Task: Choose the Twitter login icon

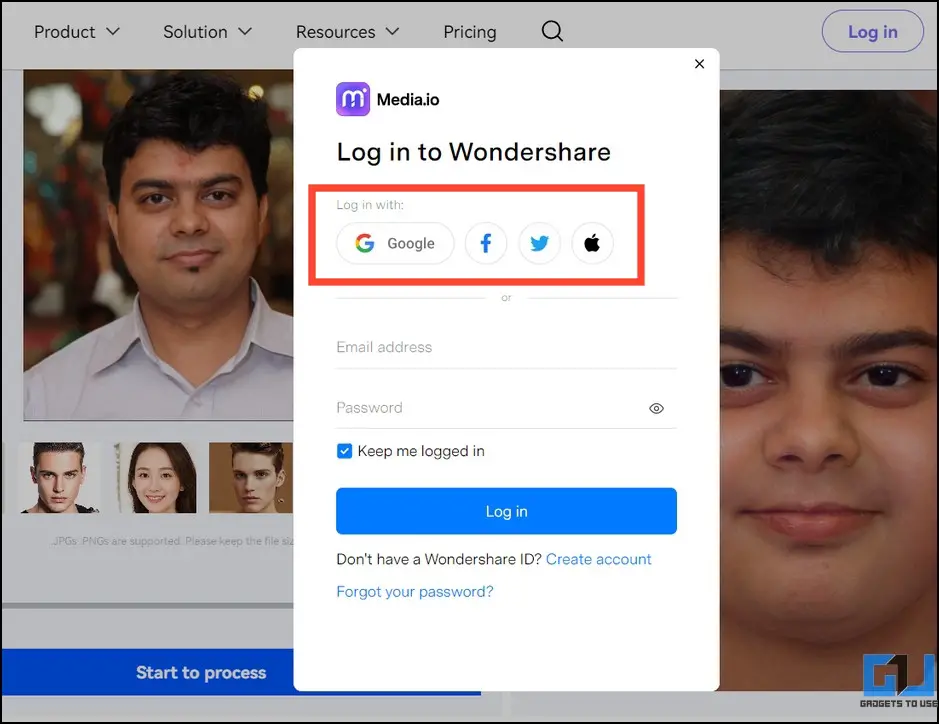Action: (539, 243)
